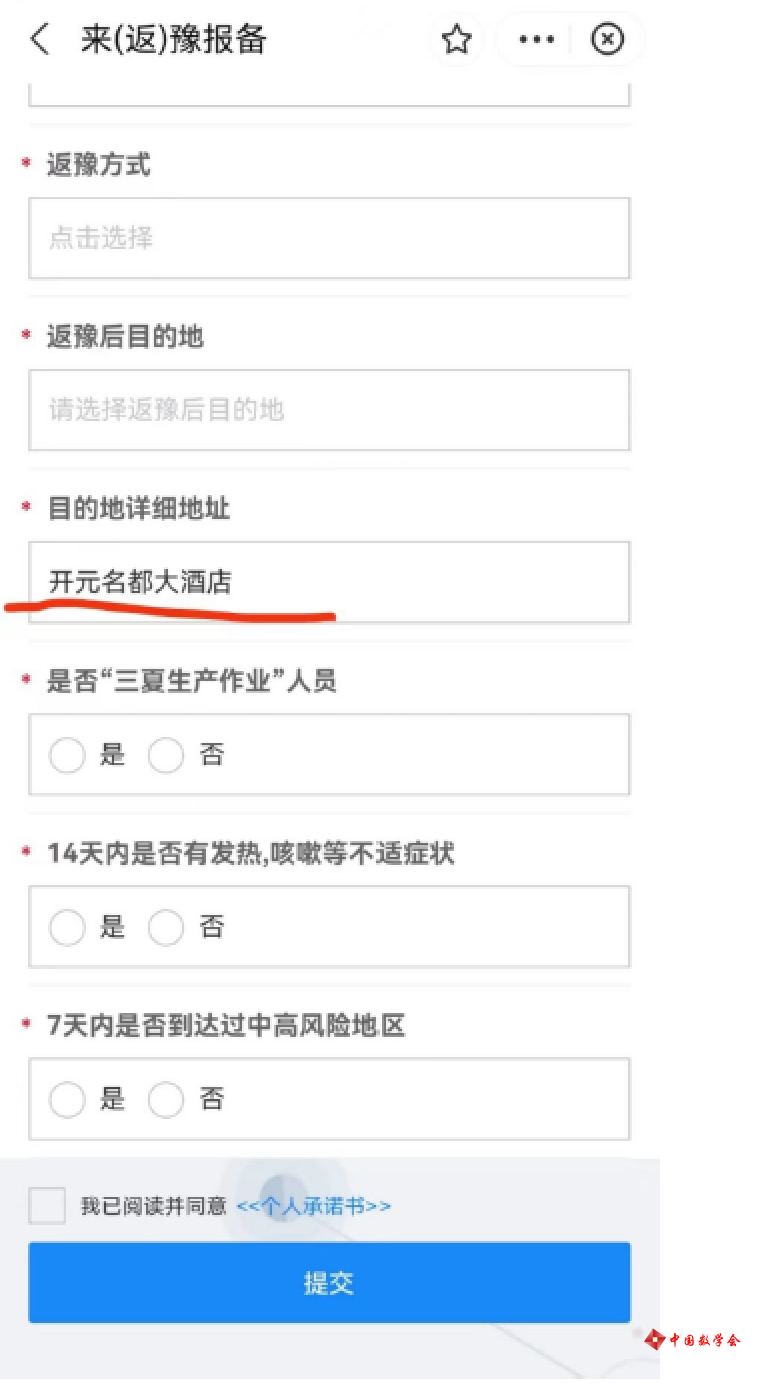Click the 目的地详细地址 input field
This screenshot has width=765, height=1384.
(x=329, y=582)
